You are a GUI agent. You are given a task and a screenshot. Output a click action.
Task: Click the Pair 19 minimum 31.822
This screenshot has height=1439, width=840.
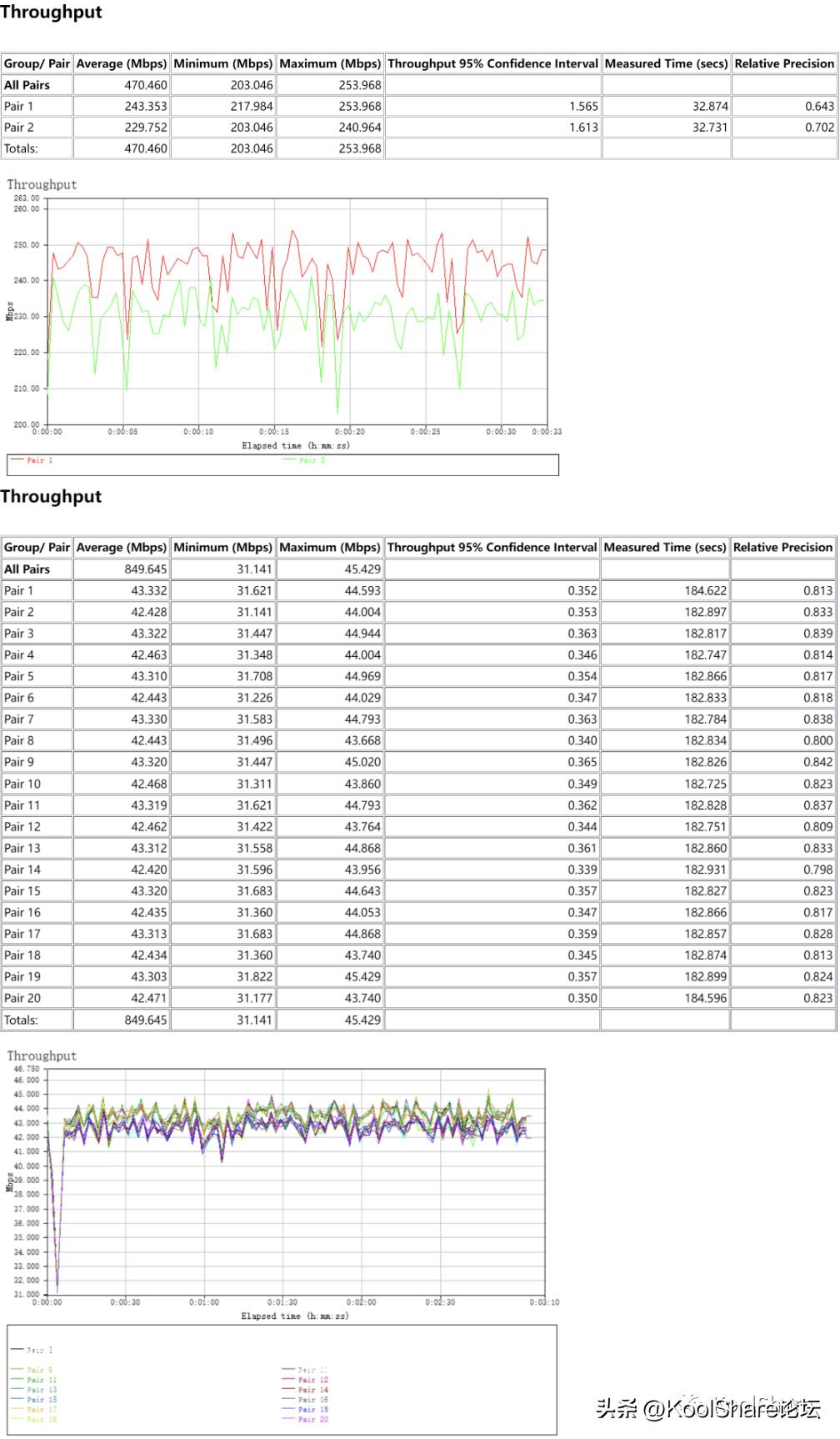tap(254, 976)
